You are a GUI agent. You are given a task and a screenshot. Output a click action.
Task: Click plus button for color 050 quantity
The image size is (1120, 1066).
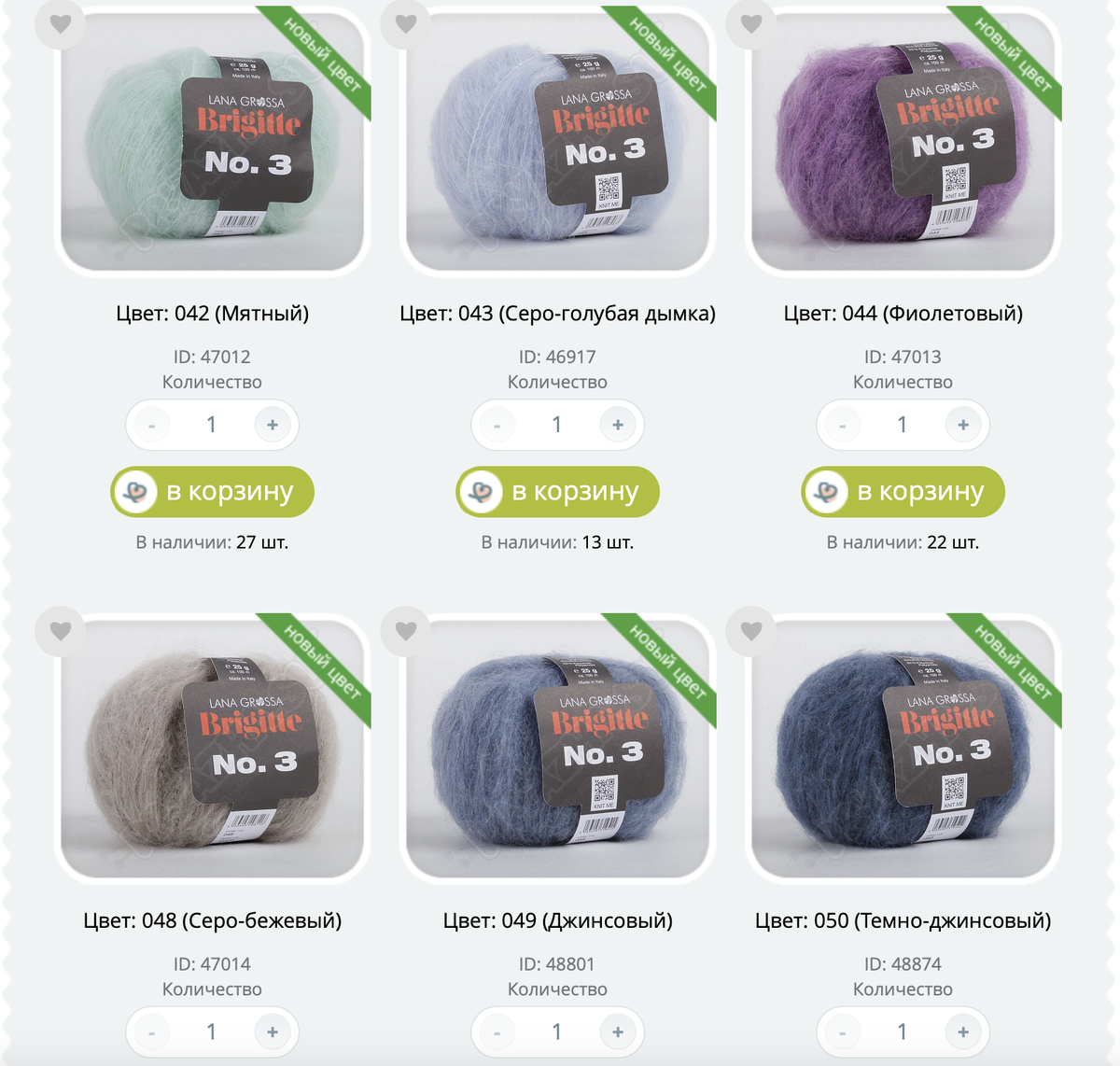tap(963, 1031)
